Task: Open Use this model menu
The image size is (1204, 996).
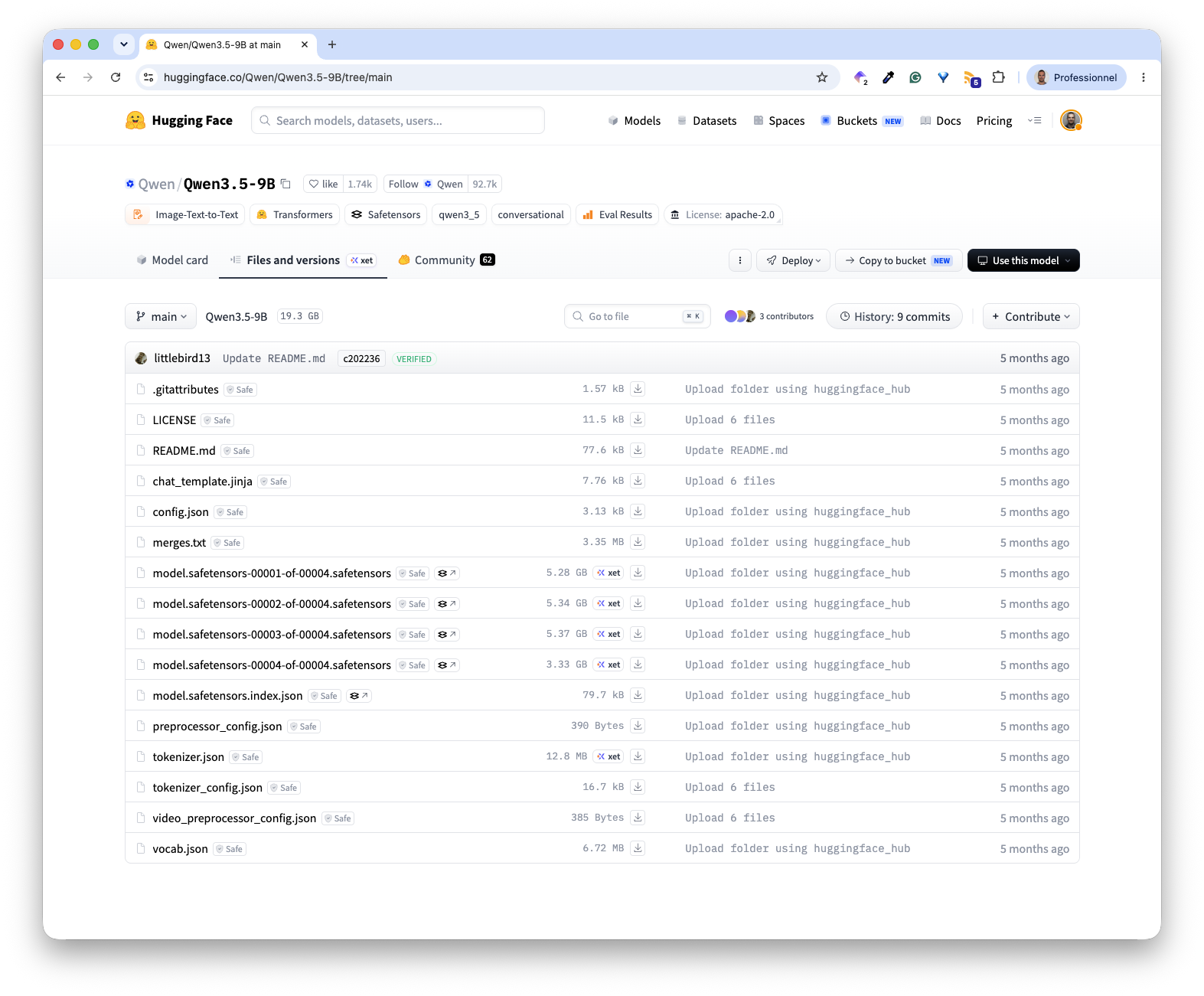Action: [1023, 260]
